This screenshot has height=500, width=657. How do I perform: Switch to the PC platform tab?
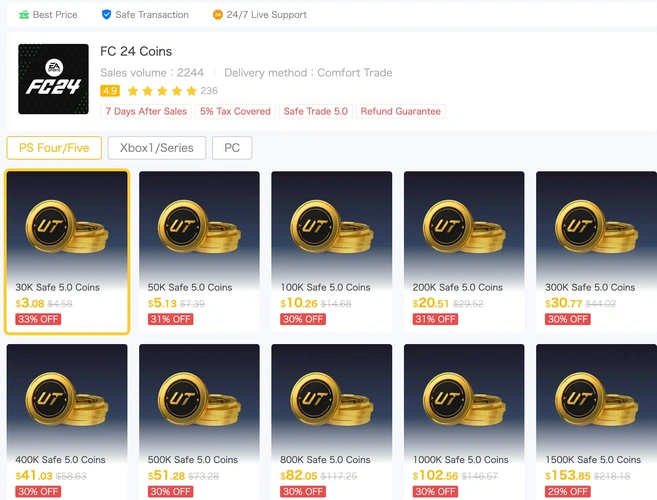232,148
